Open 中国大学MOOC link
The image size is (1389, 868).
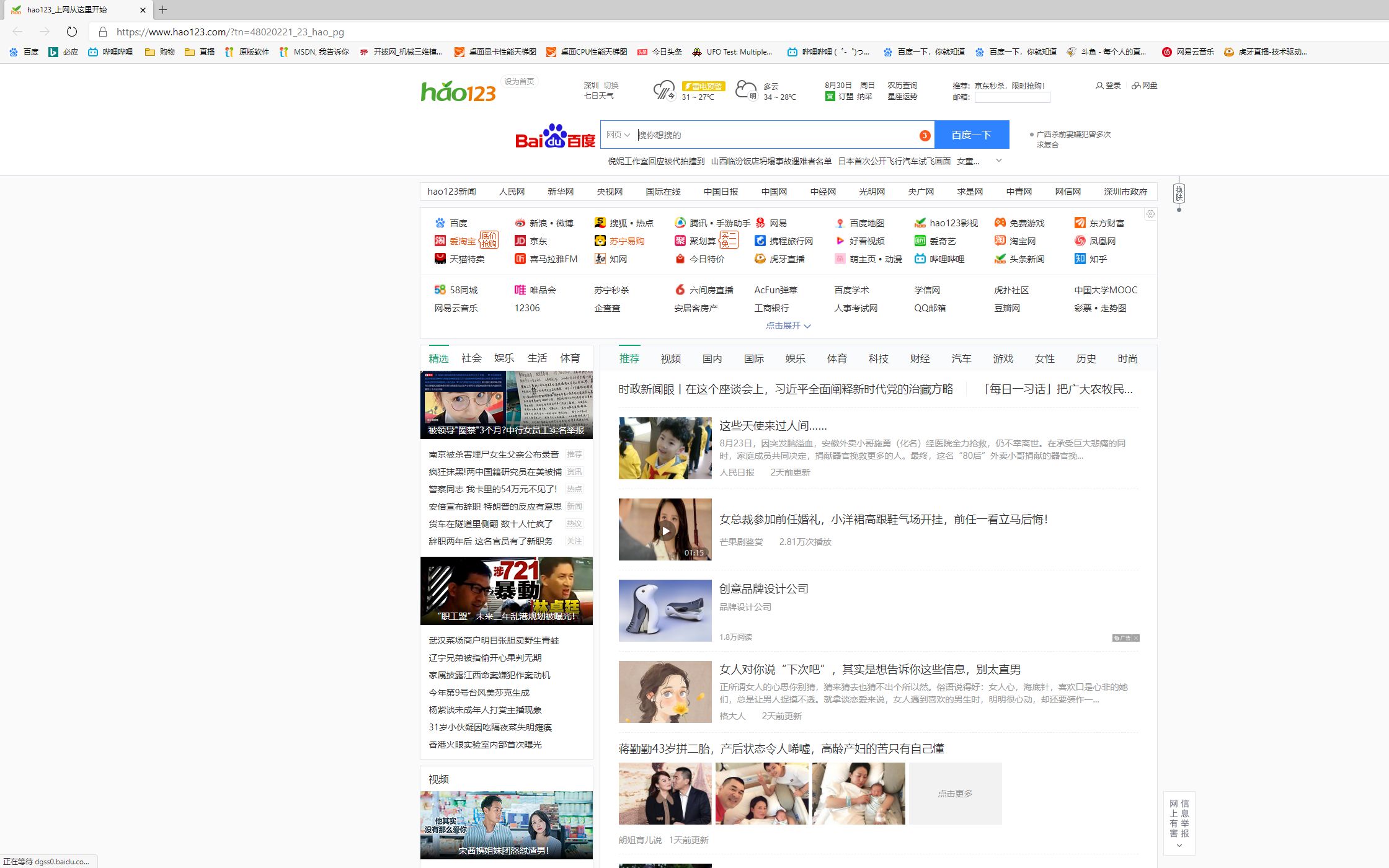(1106, 290)
